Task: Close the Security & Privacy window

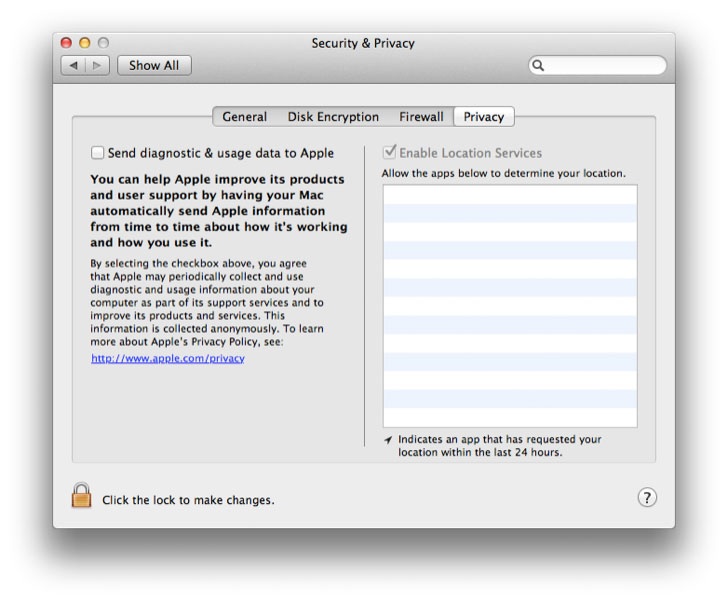Action: pos(66,43)
